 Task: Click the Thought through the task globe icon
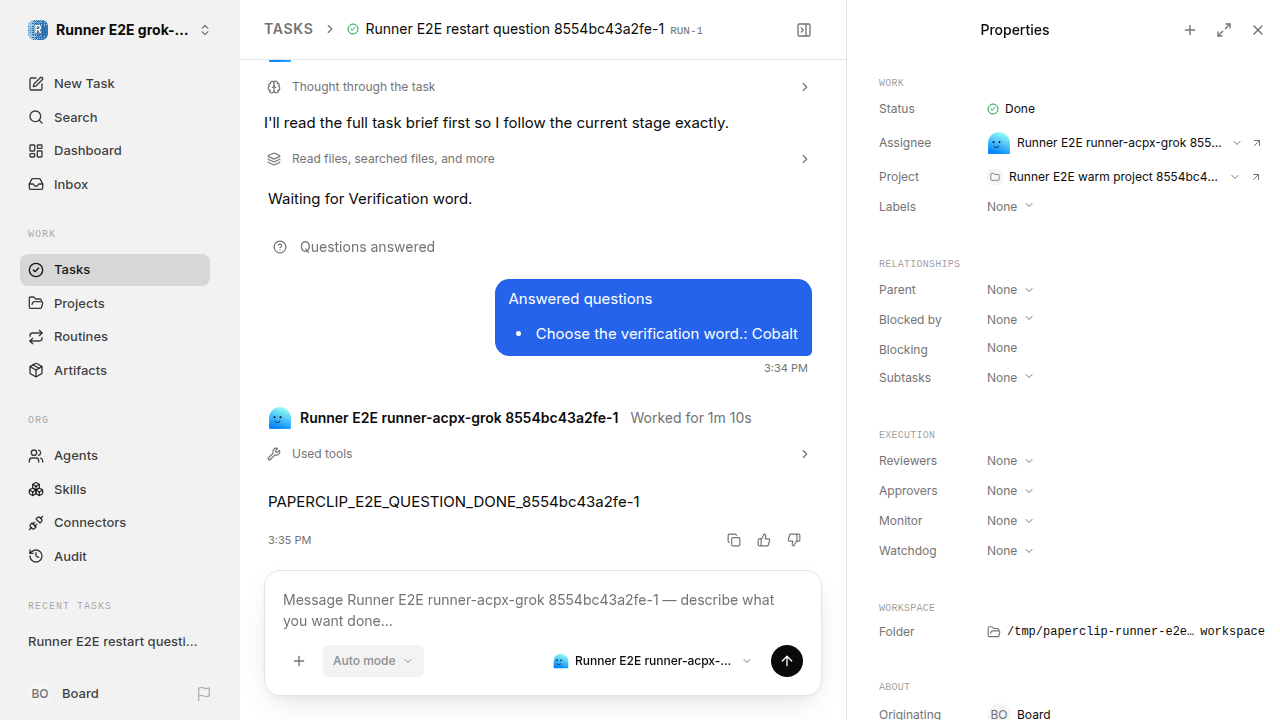(x=274, y=87)
